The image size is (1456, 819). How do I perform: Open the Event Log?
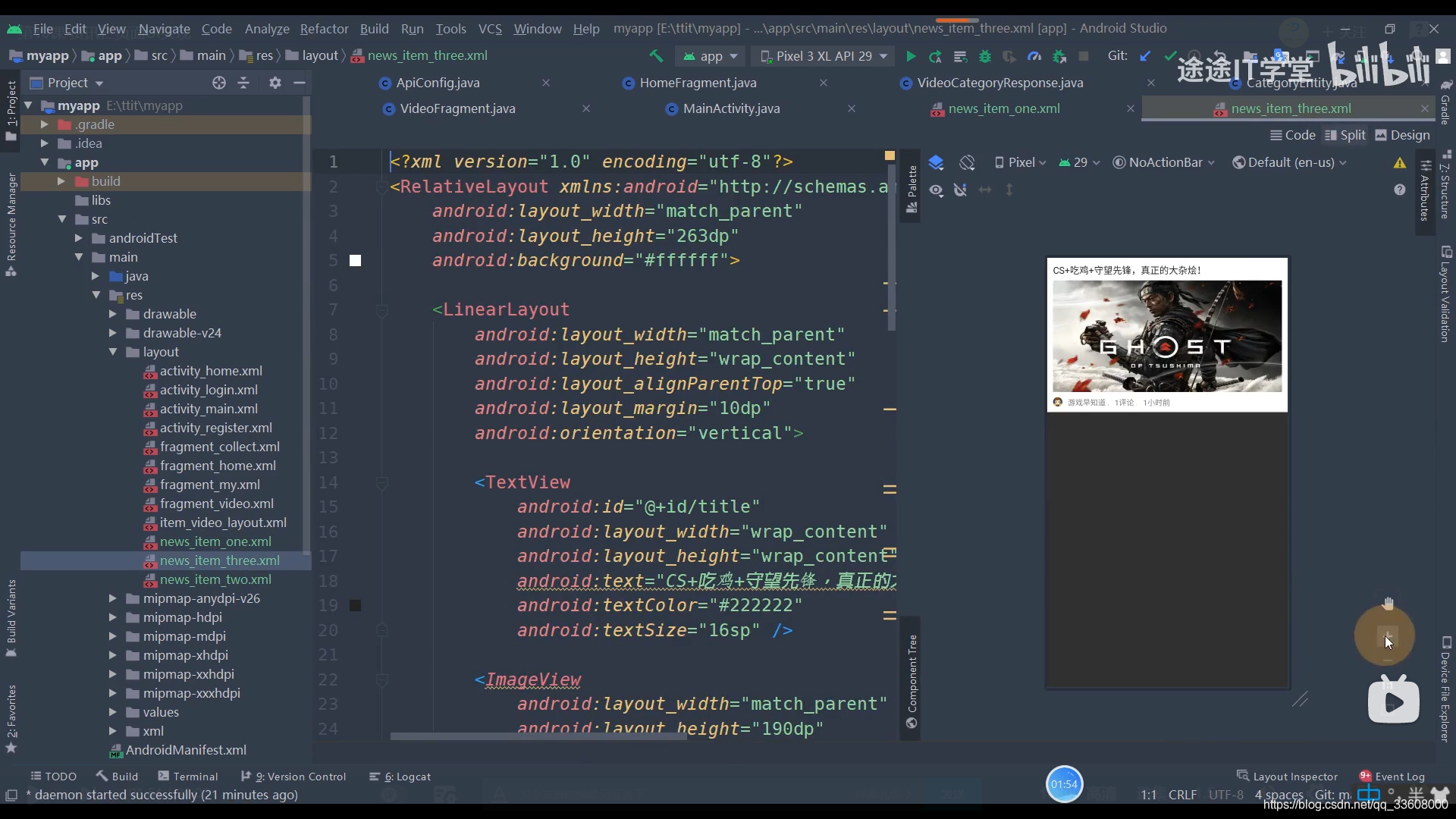(1392, 777)
